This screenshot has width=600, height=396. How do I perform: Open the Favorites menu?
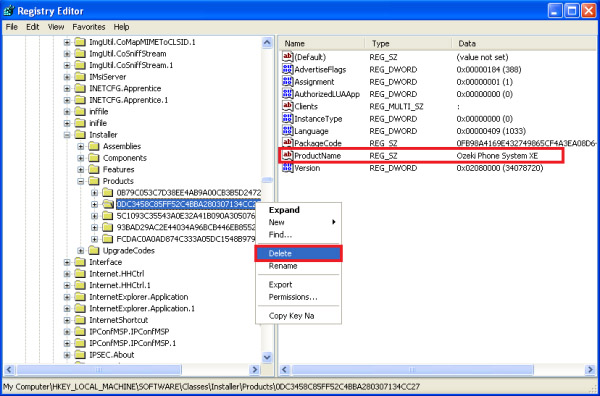pyautogui.click(x=89, y=27)
